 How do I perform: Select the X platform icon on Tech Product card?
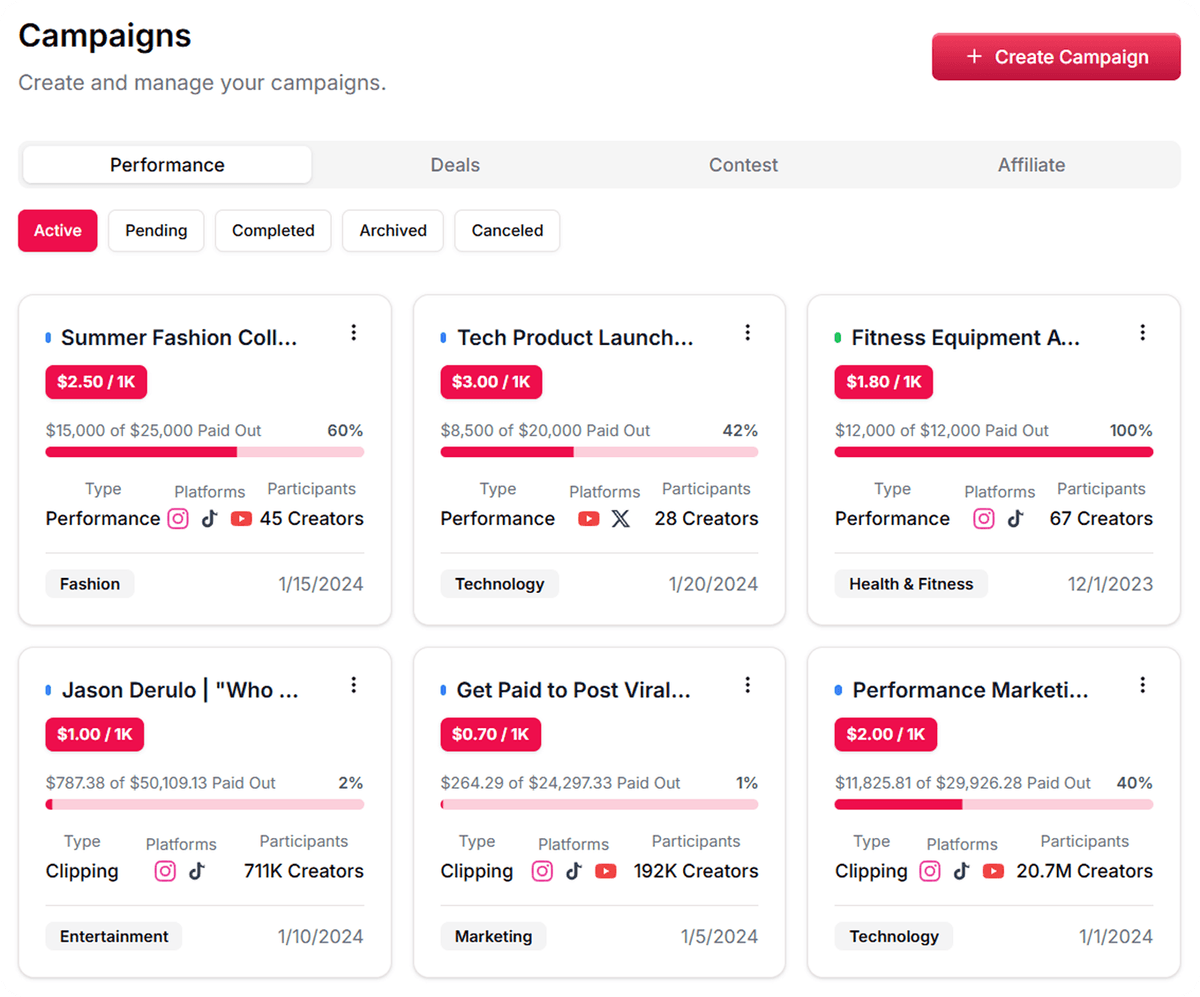coord(621,518)
